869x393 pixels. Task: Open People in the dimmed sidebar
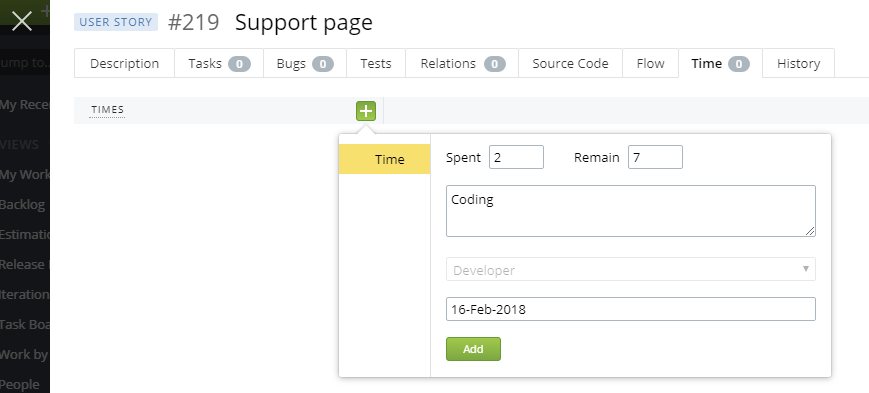(x=20, y=385)
